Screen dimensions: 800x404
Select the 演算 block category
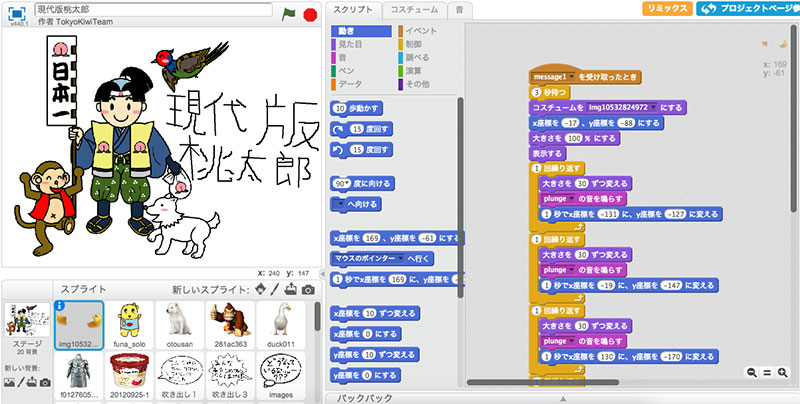[428, 71]
